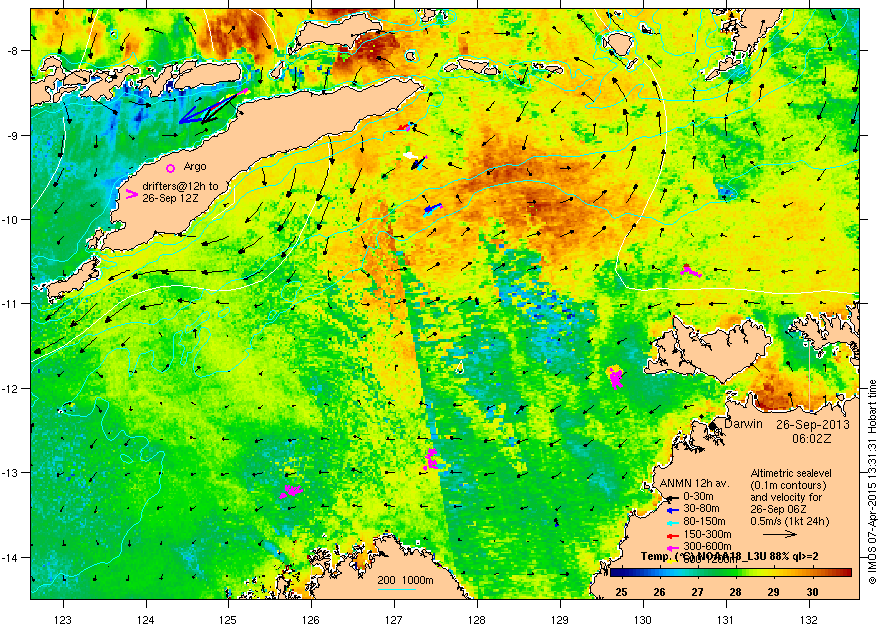Click longitude axis label 128

tap(477, 620)
